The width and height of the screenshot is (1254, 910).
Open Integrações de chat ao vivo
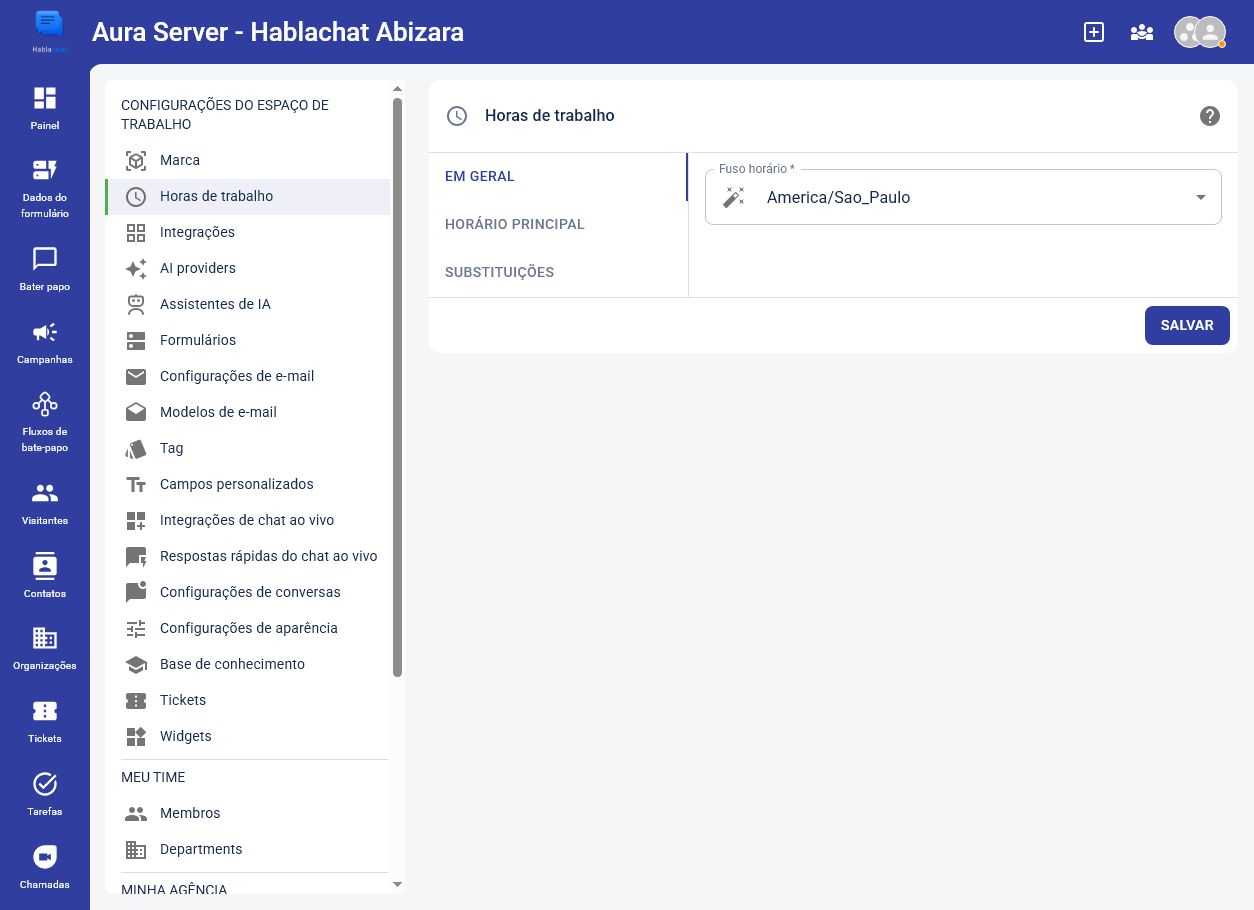coord(247,520)
